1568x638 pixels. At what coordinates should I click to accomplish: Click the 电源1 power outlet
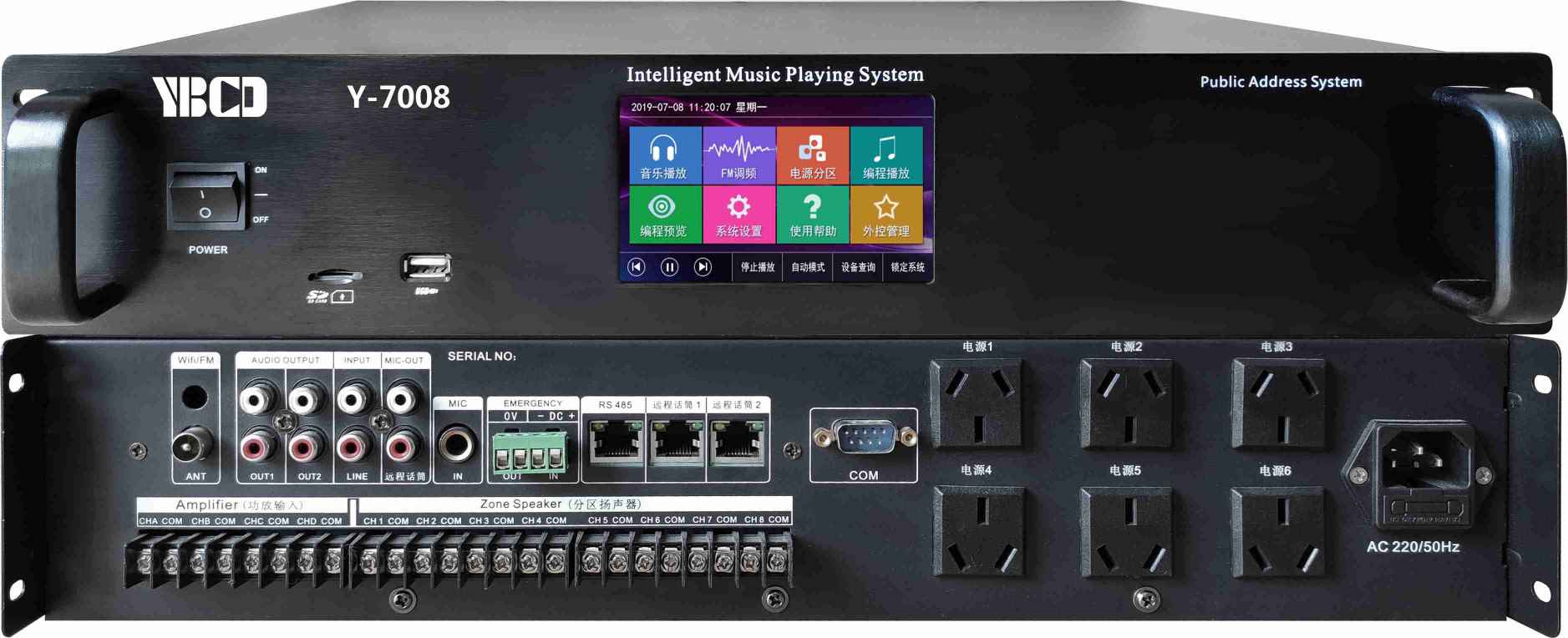tap(977, 404)
